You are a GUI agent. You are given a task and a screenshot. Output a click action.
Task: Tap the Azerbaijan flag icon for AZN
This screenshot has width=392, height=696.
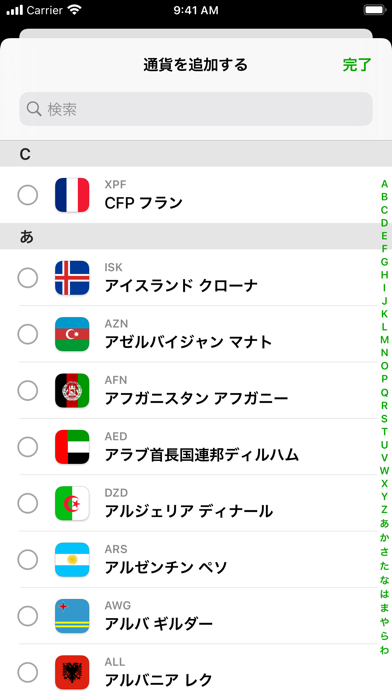pos(72,334)
